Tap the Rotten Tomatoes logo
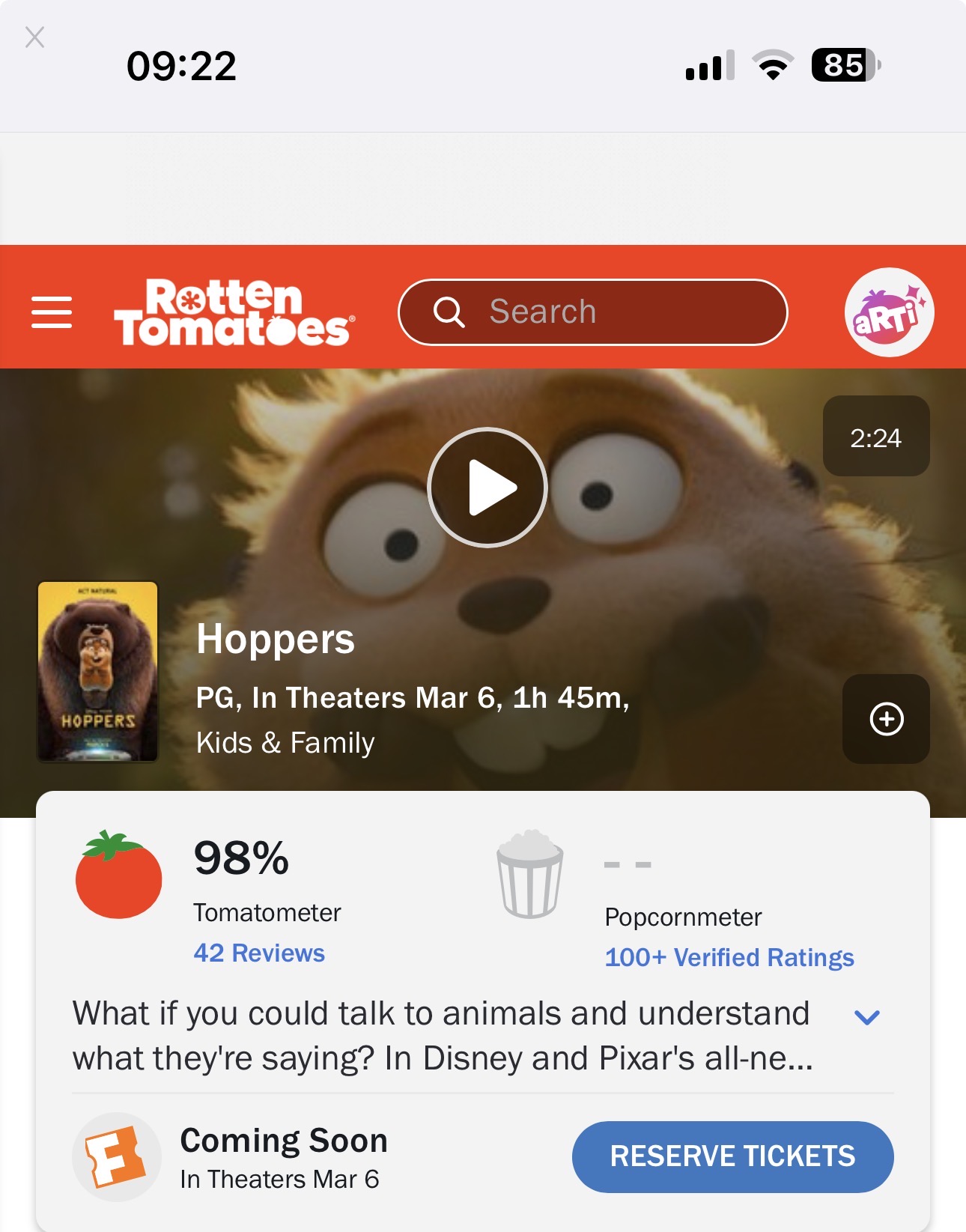Viewport: 966px width, 1232px height. [234, 312]
